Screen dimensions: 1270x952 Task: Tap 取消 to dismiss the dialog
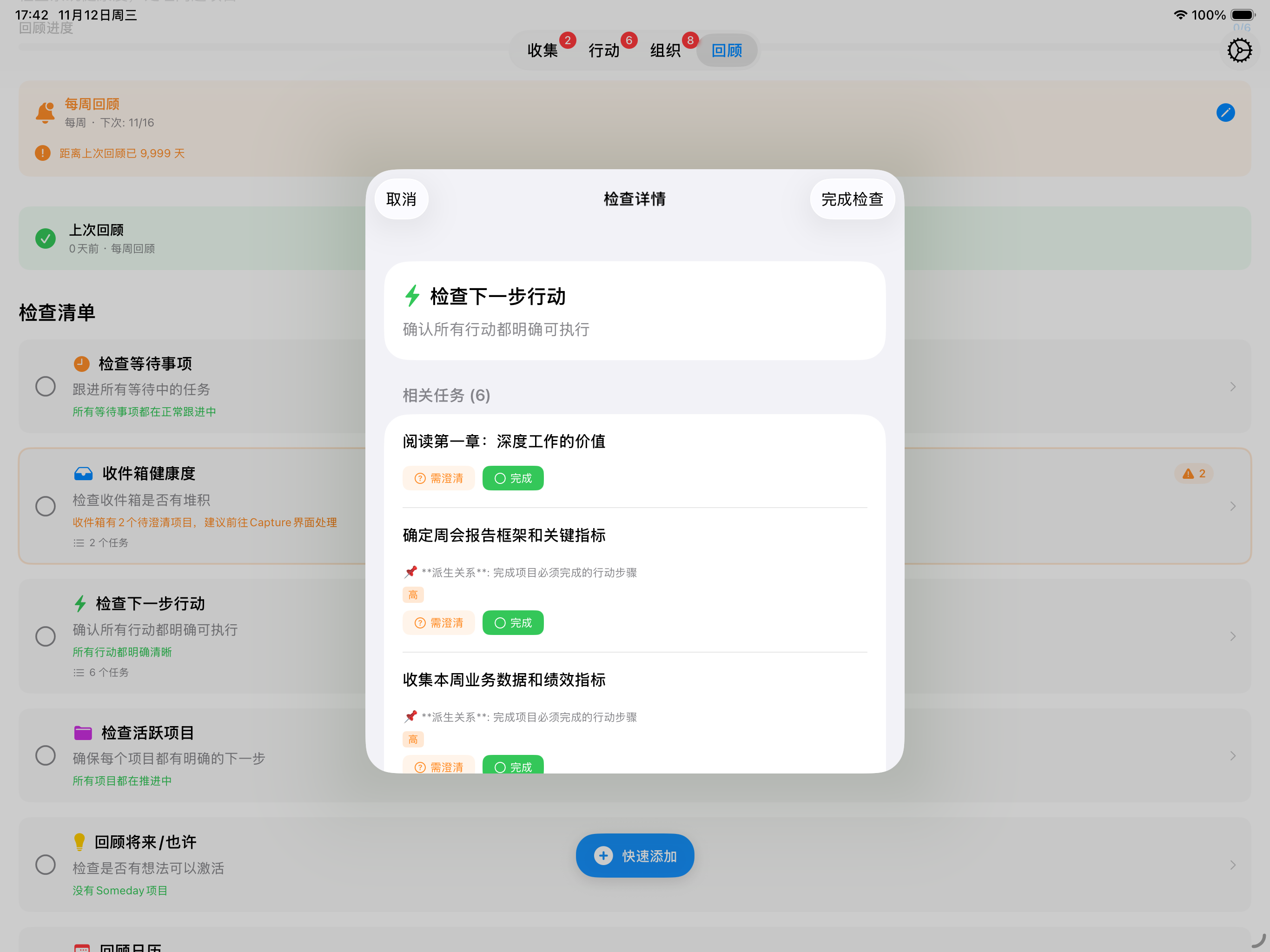(401, 198)
